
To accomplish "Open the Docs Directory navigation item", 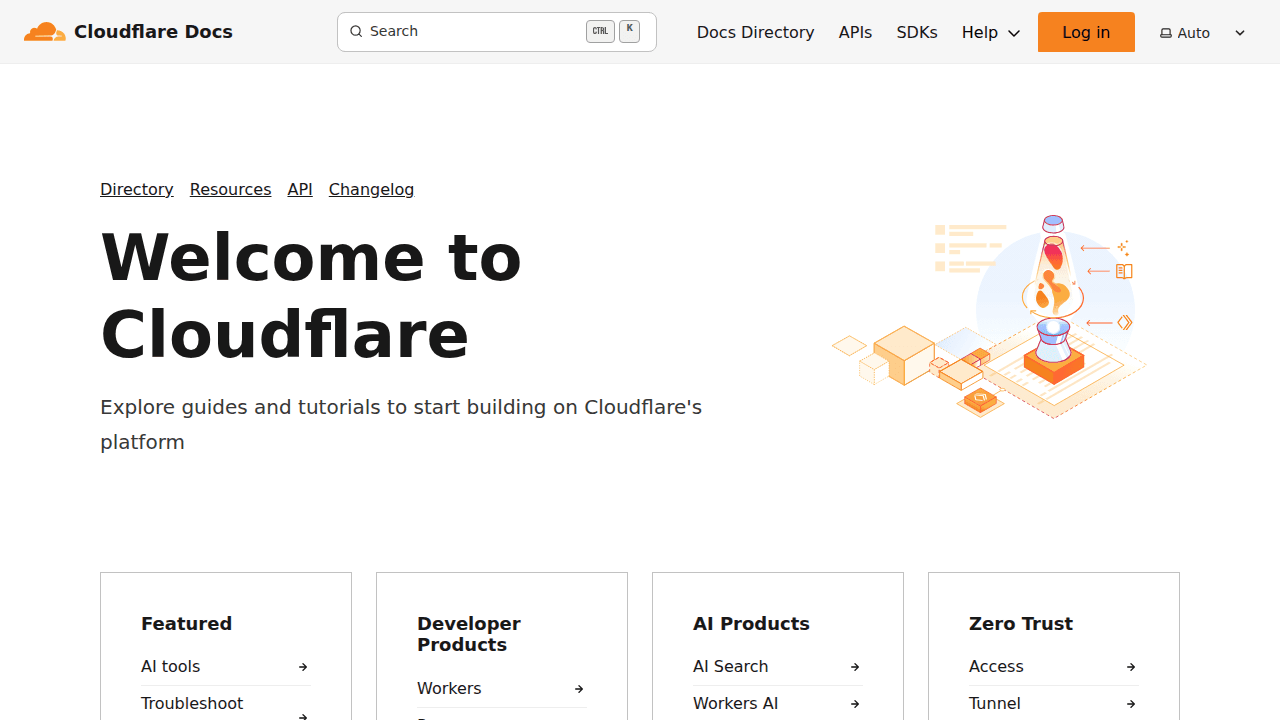I will [755, 32].
